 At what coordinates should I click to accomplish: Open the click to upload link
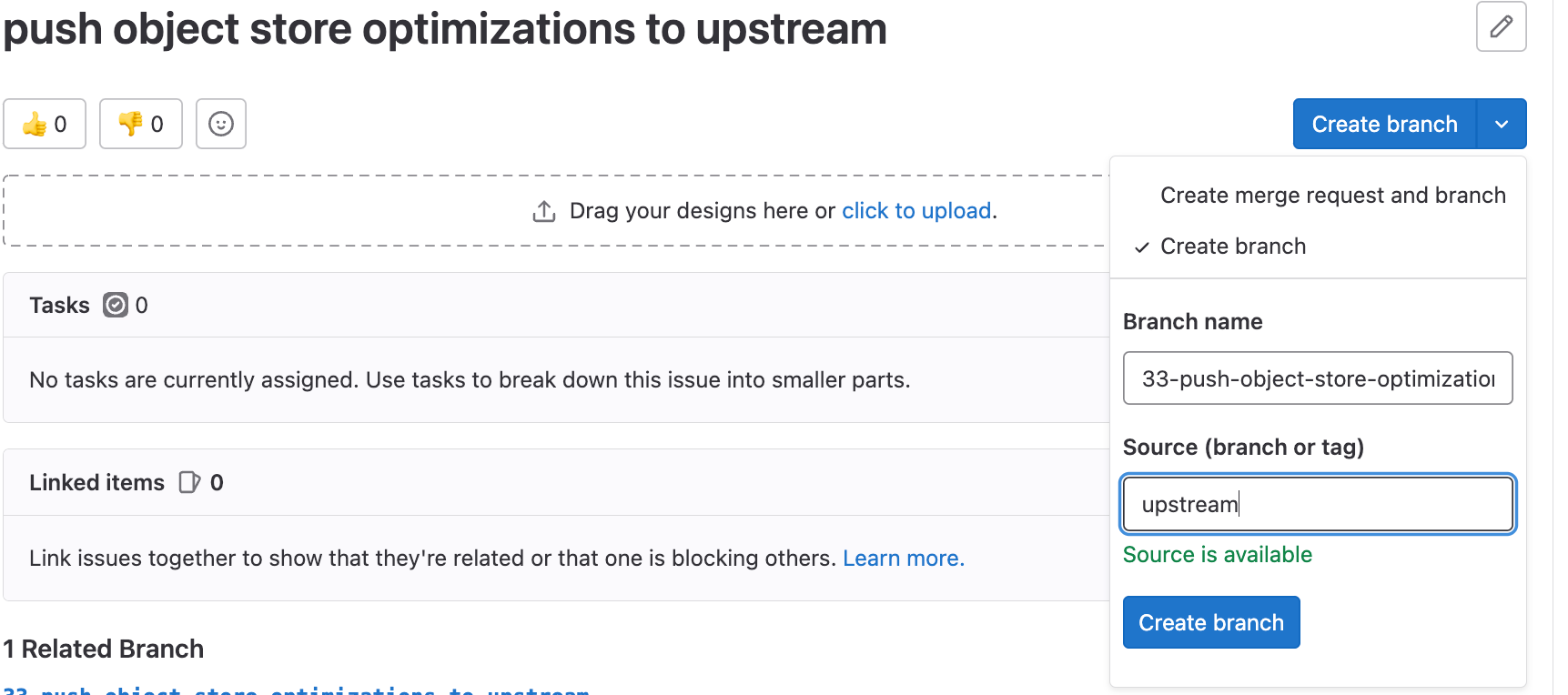pyautogui.click(x=916, y=211)
